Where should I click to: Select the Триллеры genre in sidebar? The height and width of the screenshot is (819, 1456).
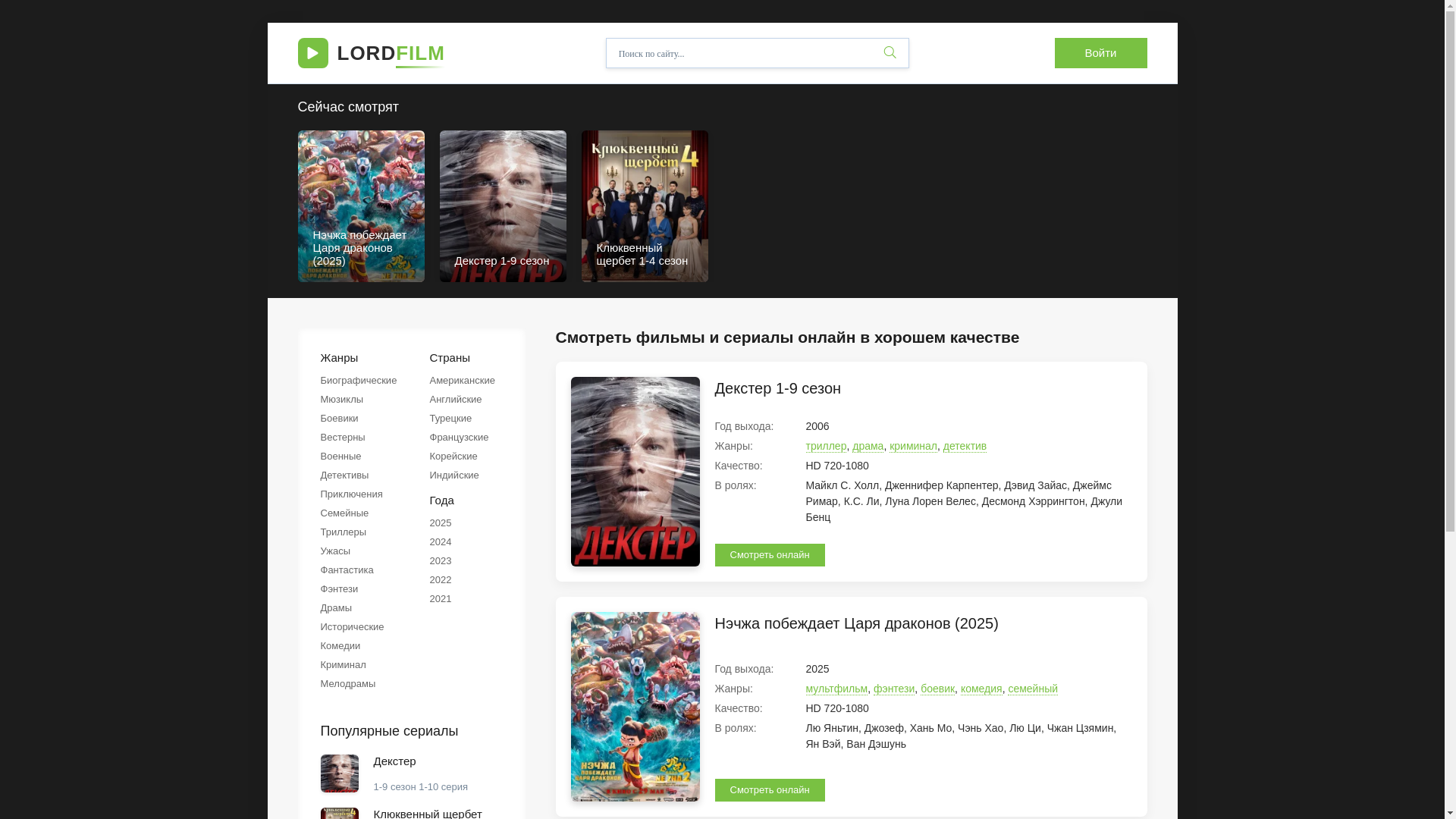[343, 532]
